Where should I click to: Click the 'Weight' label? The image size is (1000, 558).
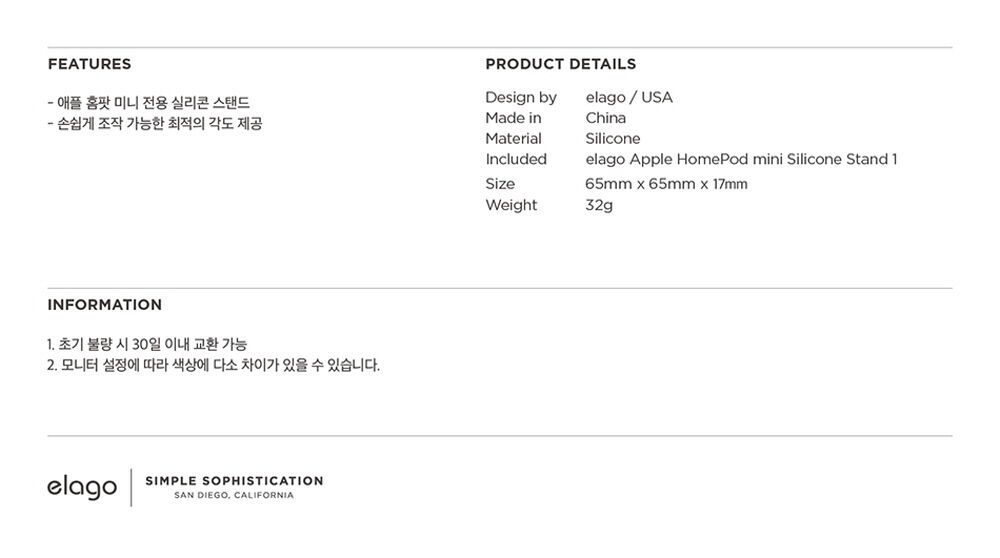[x=511, y=205]
